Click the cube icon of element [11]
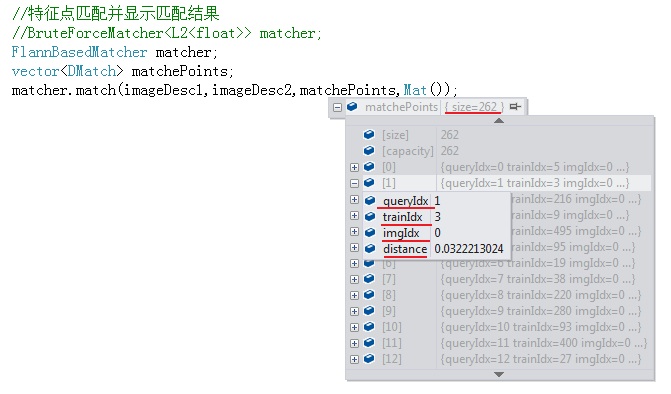The image size is (671, 394). pyautogui.click(x=369, y=343)
